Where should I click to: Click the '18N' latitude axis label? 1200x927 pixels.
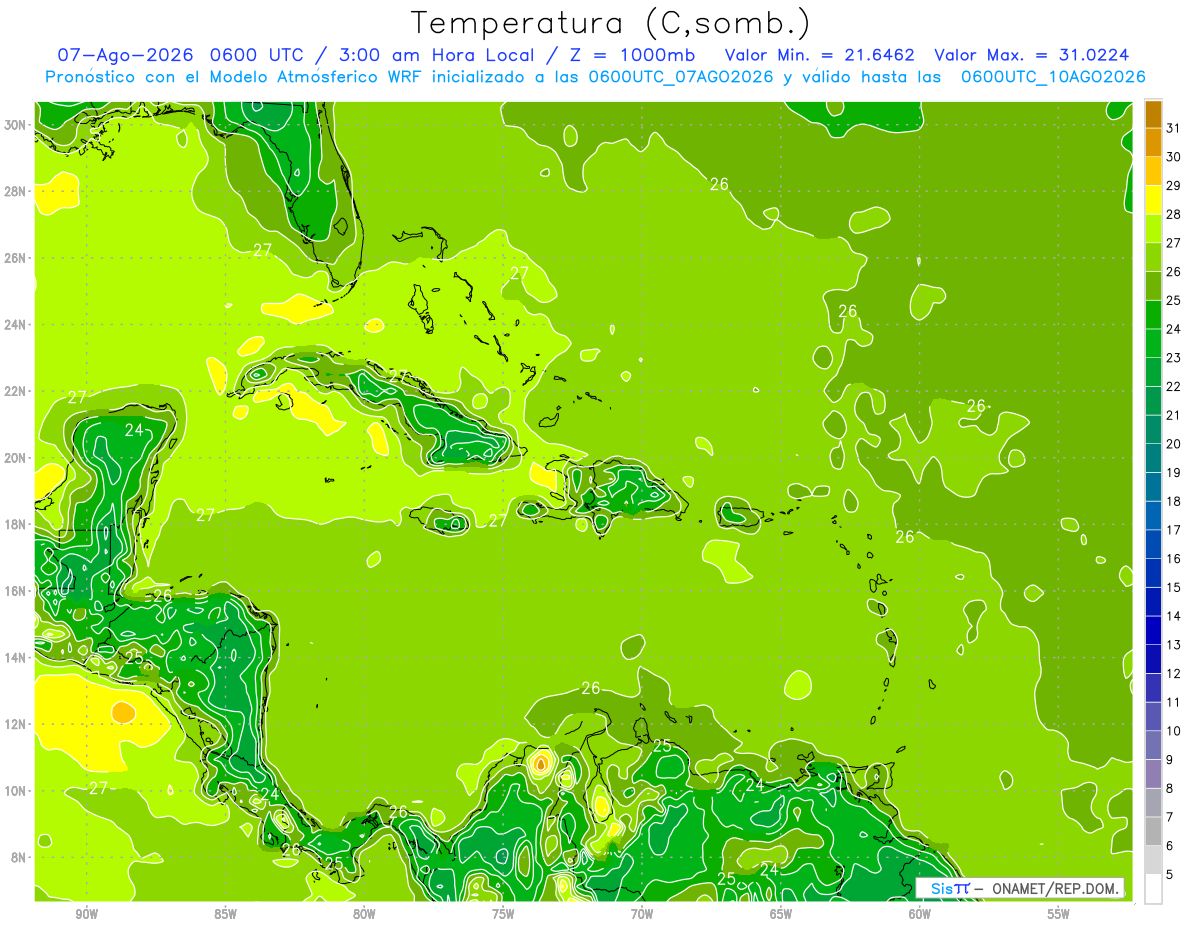tap(17, 525)
